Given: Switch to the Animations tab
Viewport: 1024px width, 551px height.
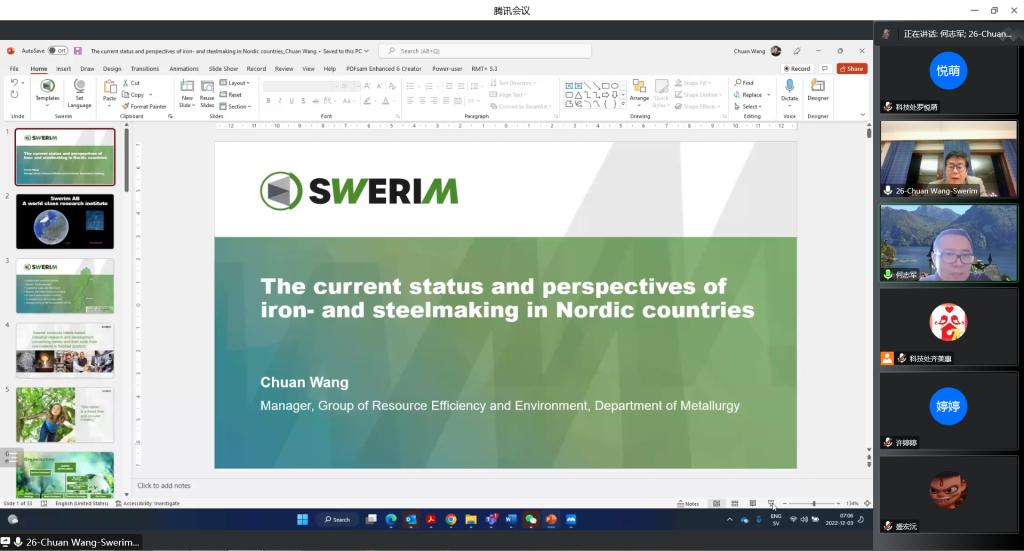Looking at the screenshot, I should coord(184,69).
